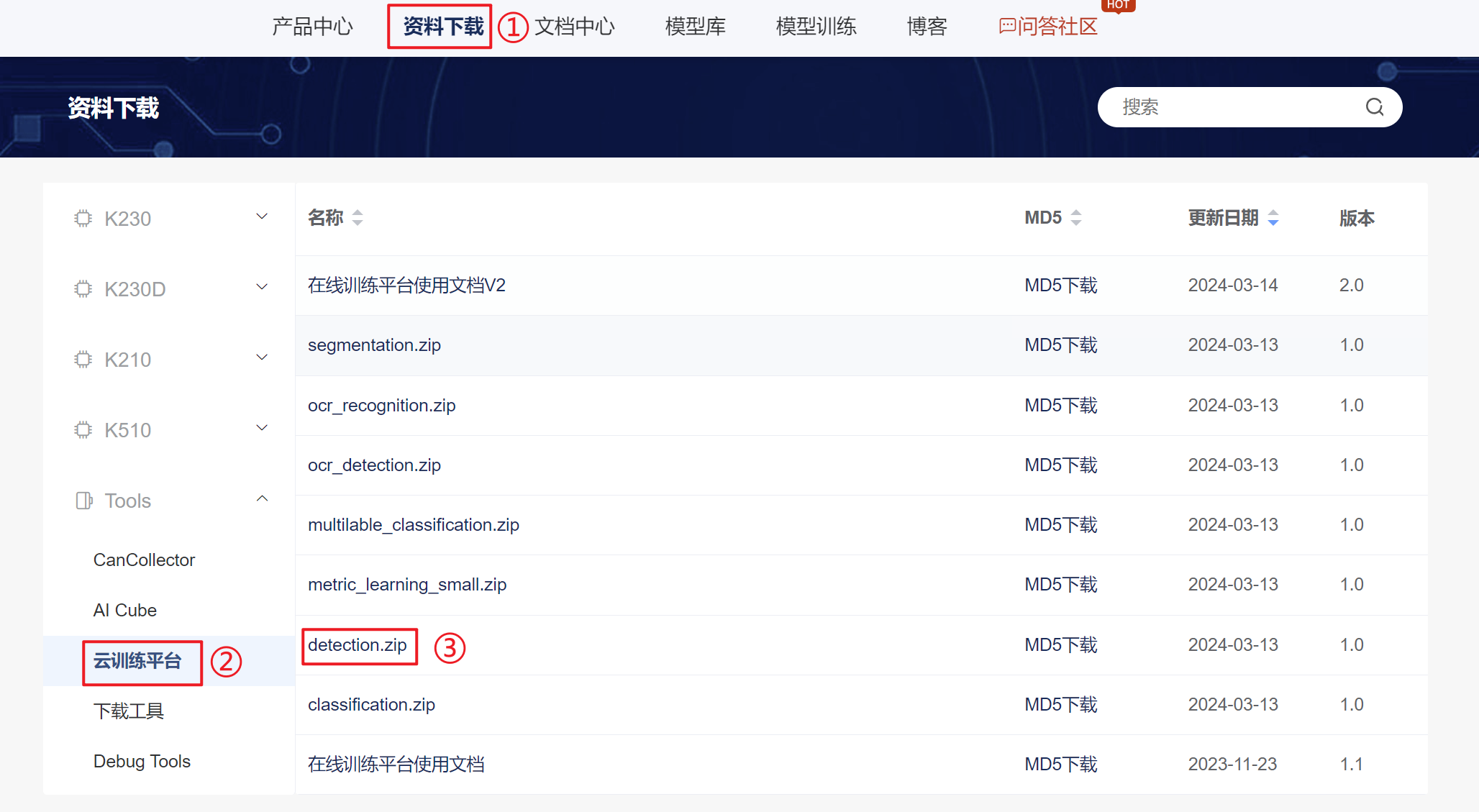The height and width of the screenshot is (812, 1479).
Task: Download classification.zip file
Action: 371,704
